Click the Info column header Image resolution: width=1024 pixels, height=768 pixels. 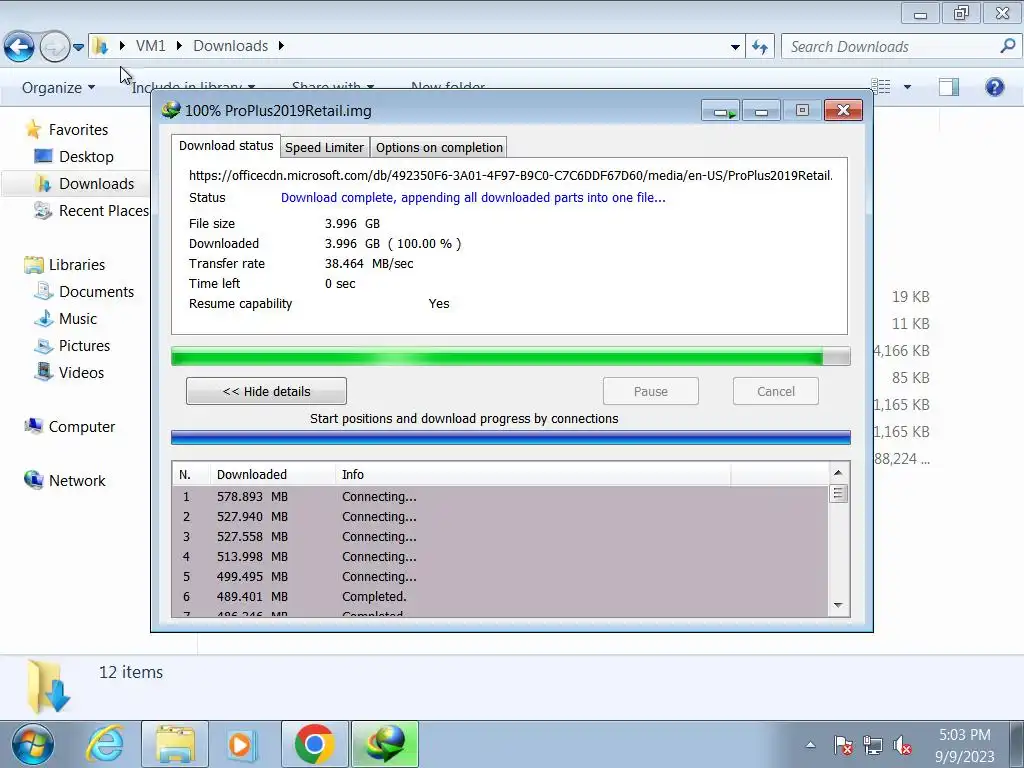533,475
